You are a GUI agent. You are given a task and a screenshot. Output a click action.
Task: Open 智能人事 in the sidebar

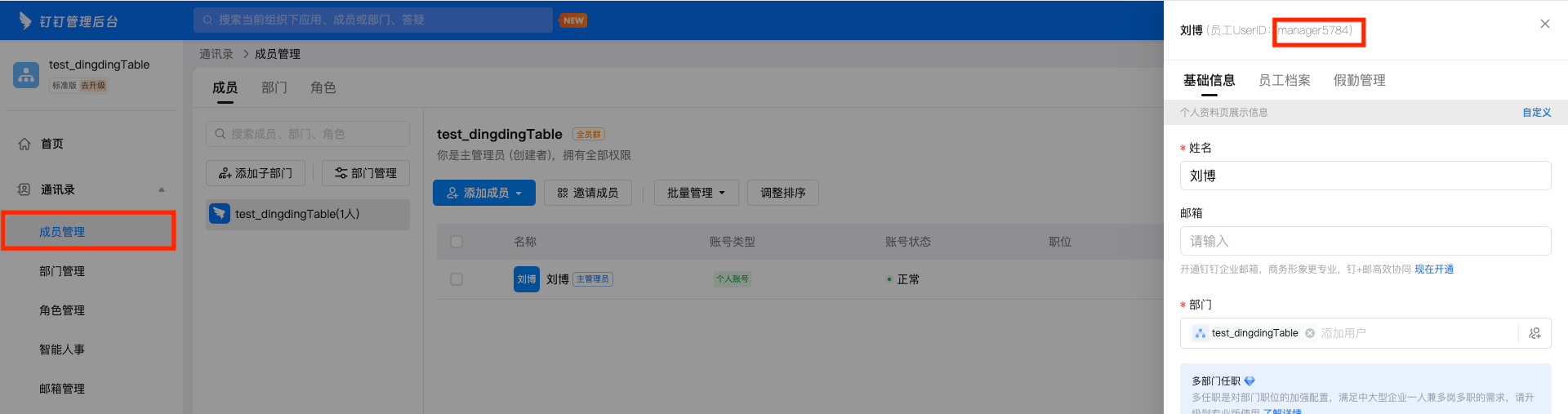(x=62, y=349)
